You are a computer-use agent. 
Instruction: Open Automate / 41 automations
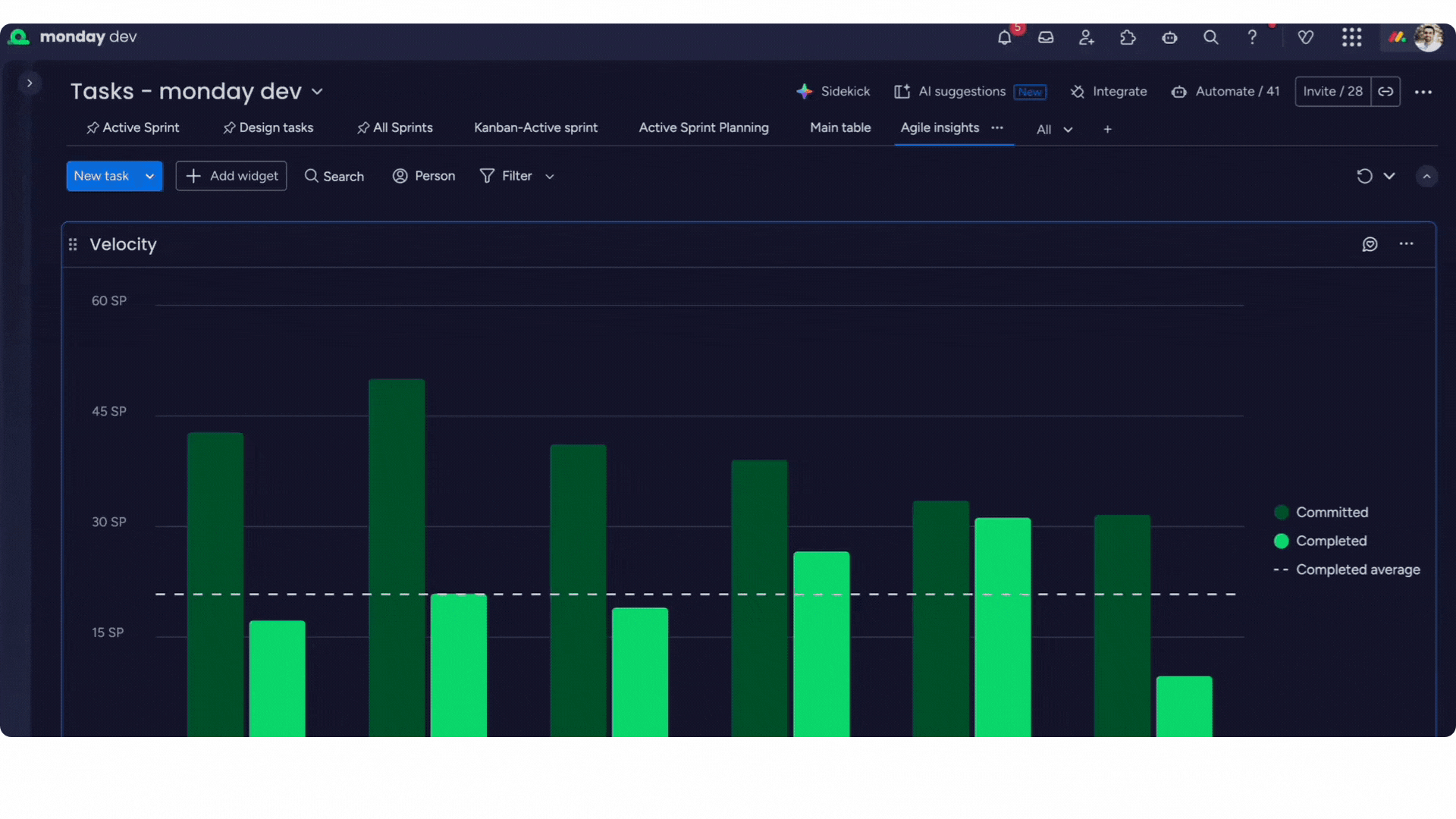[x=1225, y=92]
